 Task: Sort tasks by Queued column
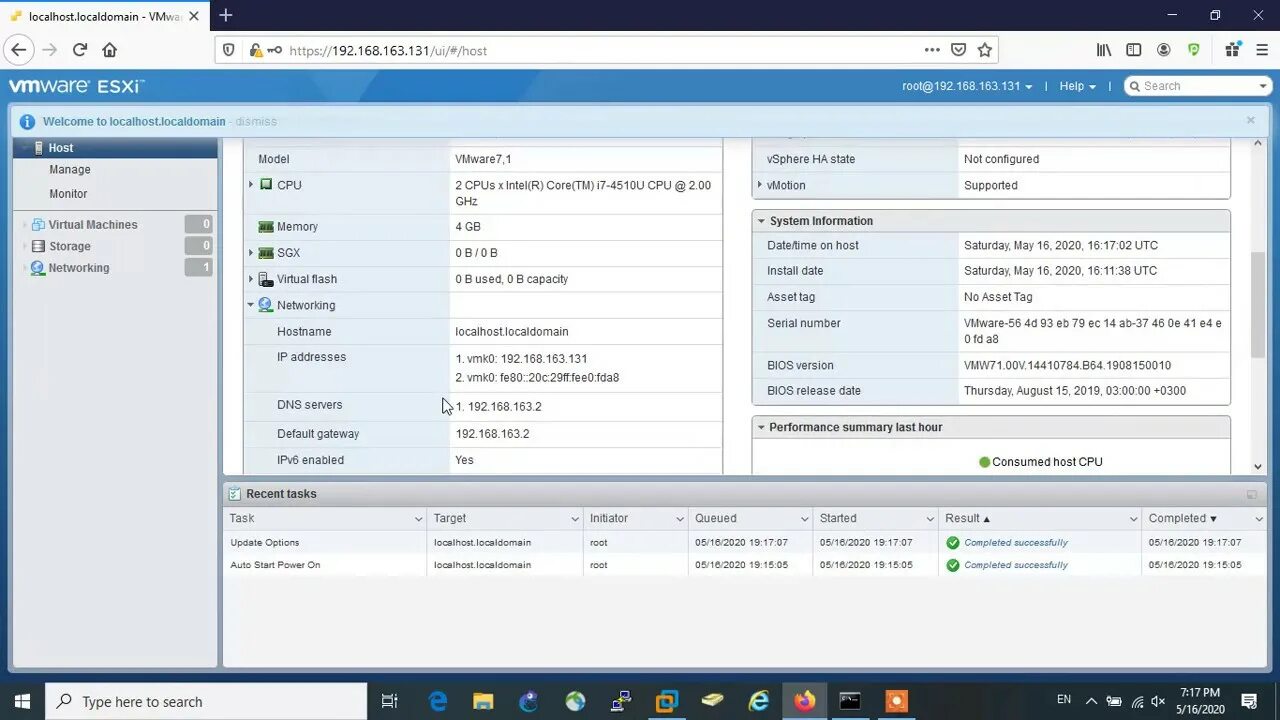point(716,518)
